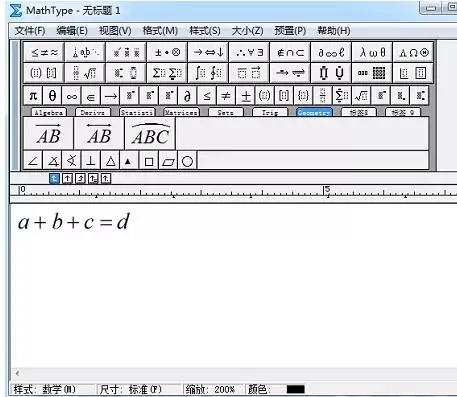Insert the ABC arc template
Screen dimensions: 457x397
[x=150, y=134]
